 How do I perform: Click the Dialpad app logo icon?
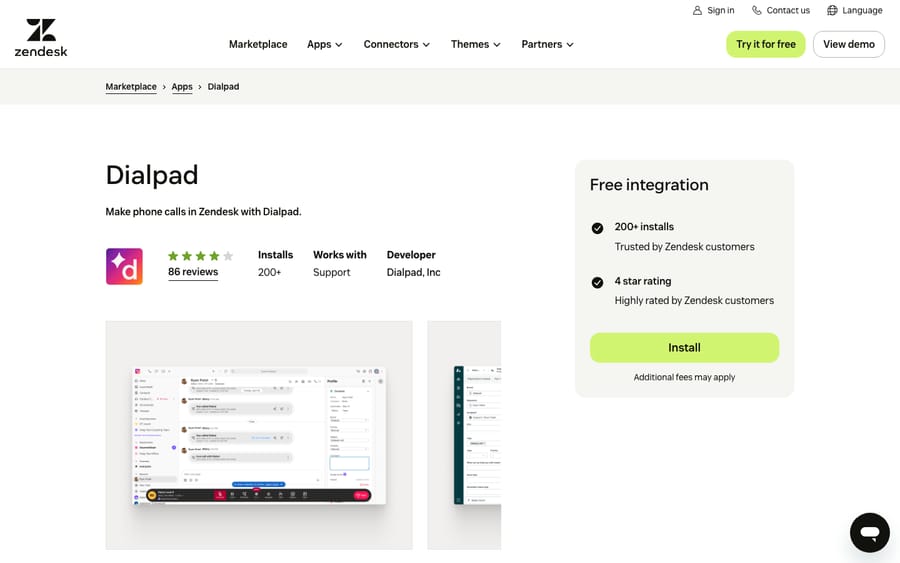coord(124,266)
